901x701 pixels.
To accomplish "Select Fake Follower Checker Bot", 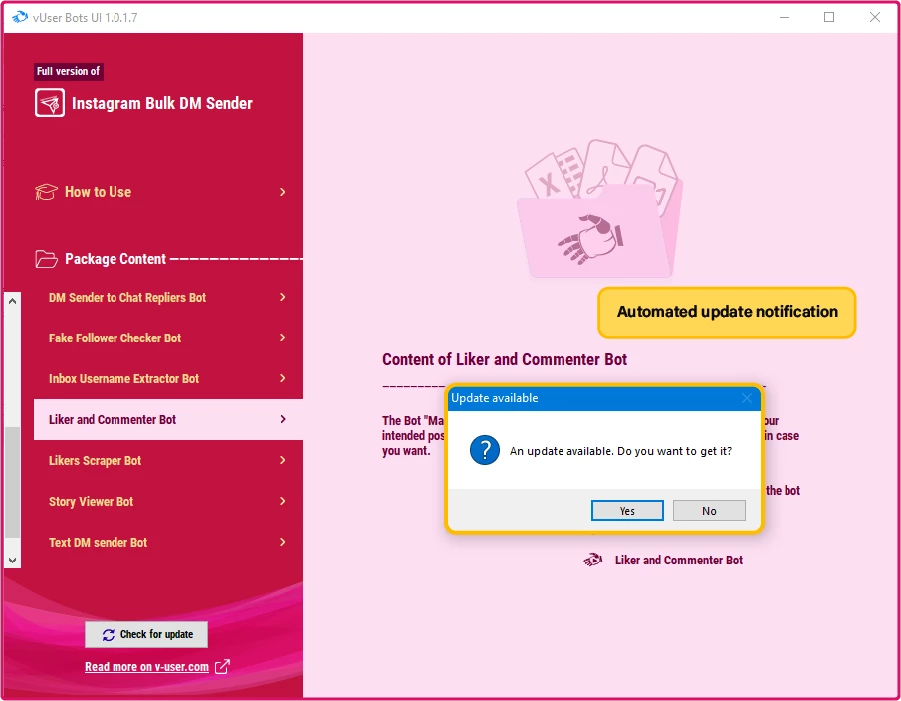I will point(168,338).
